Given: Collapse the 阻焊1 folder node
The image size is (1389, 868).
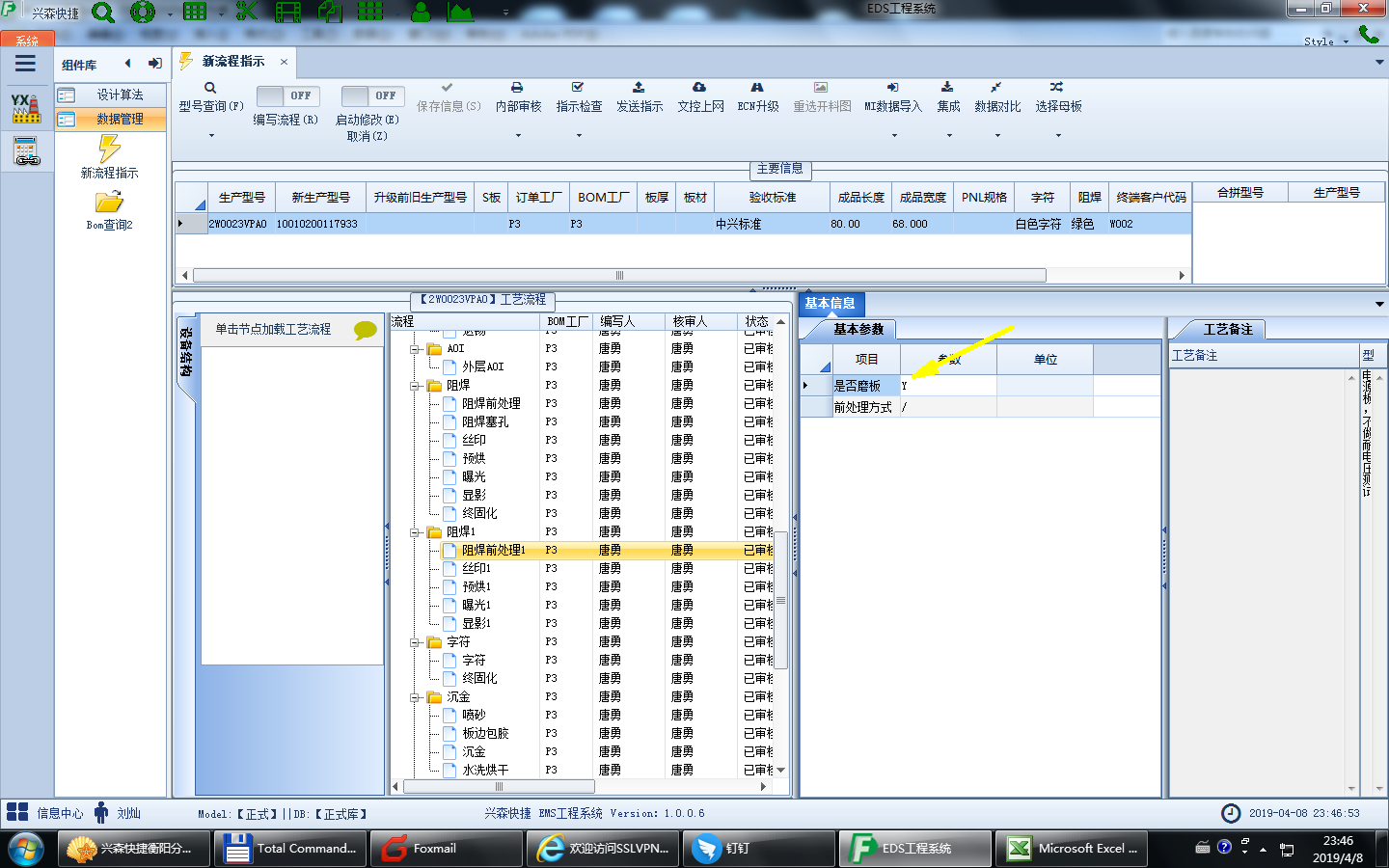Looking at the screenshot, I should click(415, 532).
